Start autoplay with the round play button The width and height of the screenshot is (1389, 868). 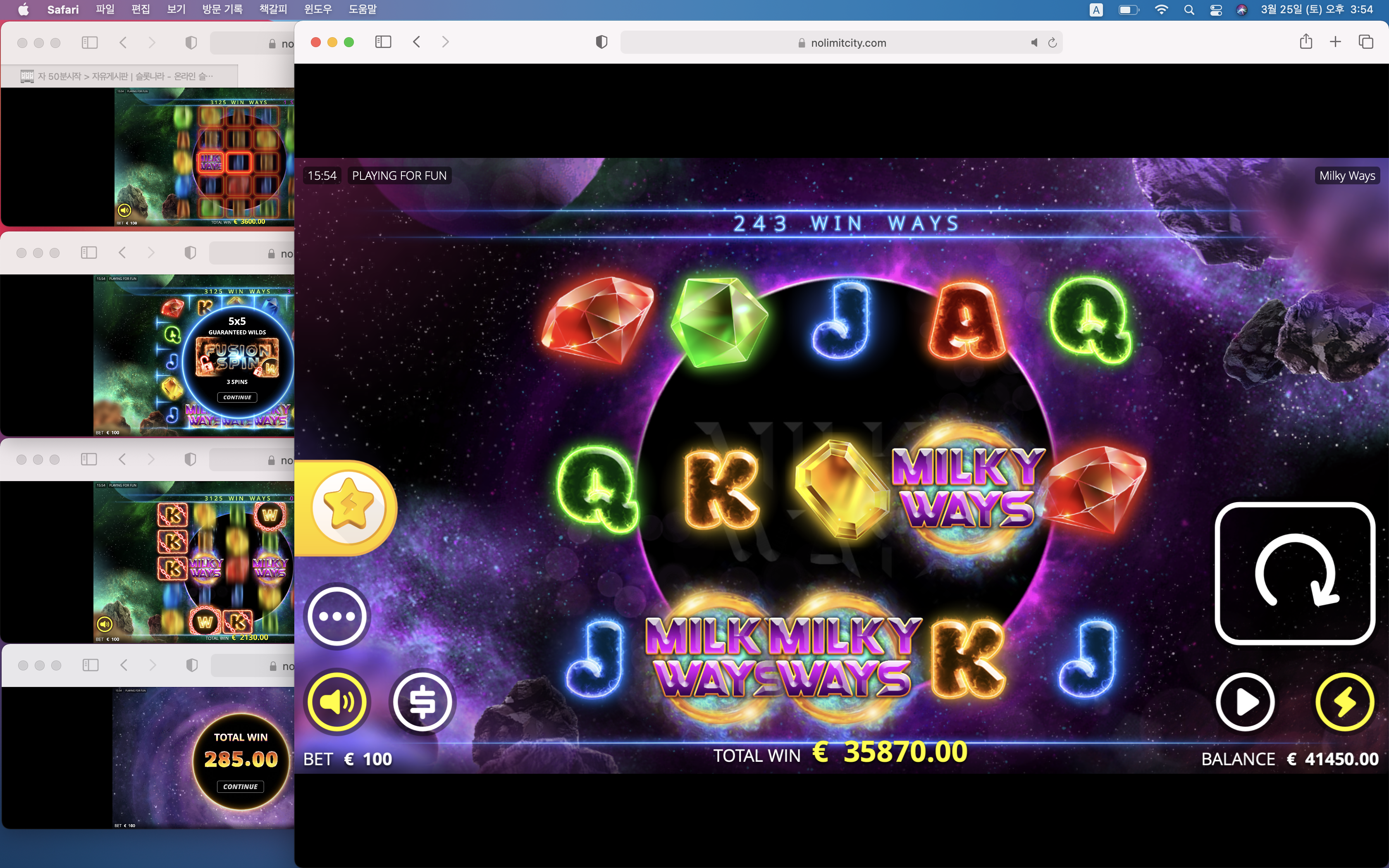click(x=1245, y=701)
